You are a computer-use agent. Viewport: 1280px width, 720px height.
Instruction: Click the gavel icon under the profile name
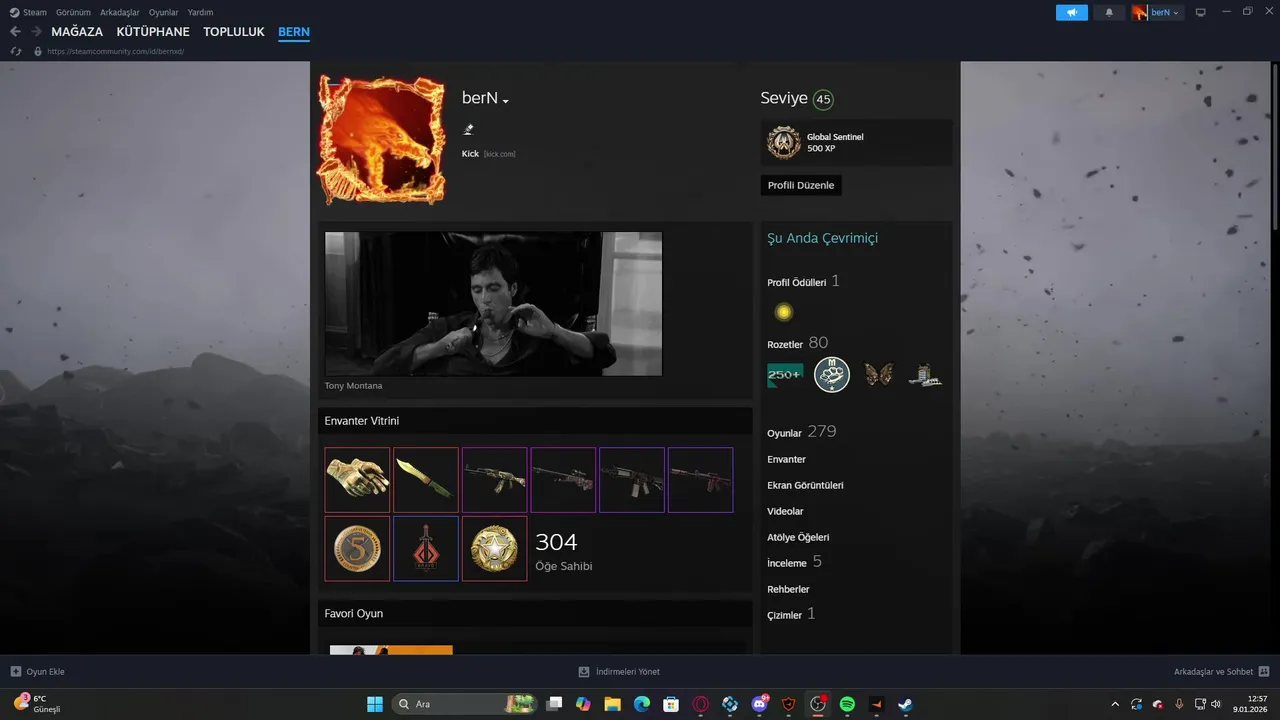point(468,130)
